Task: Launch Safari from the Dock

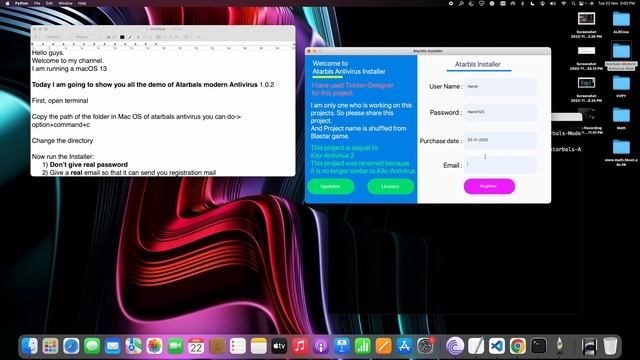Action: pos(71,347)
